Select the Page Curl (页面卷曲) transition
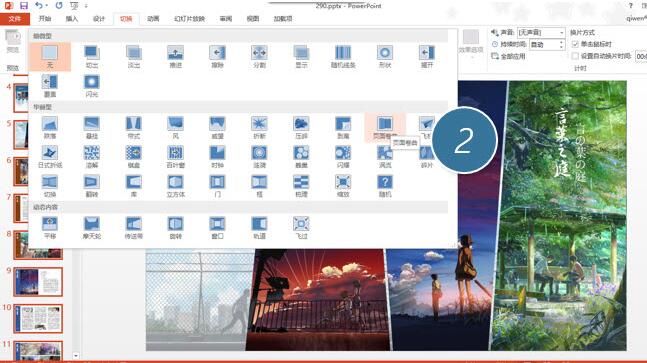This screenshot has height=363, width=647. 385,127
